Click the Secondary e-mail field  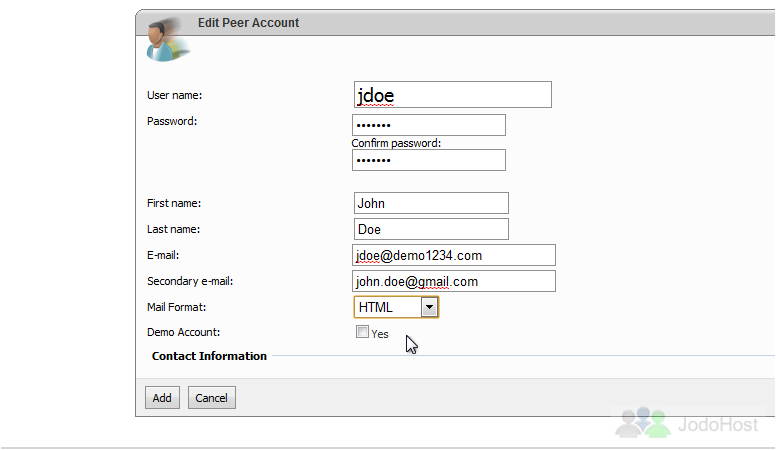[454, 281]
